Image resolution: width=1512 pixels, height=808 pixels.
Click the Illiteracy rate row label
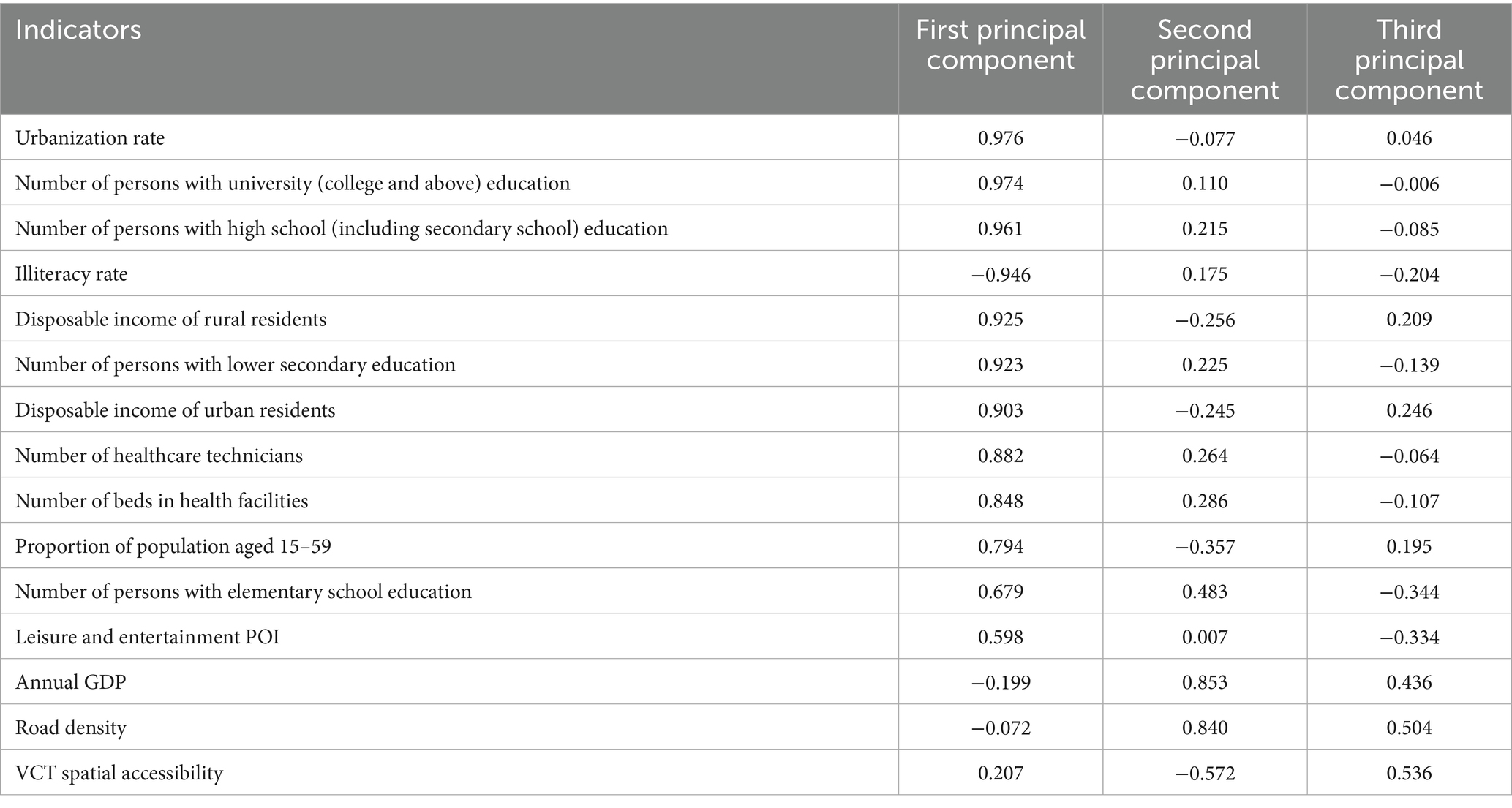coord(72,273)
